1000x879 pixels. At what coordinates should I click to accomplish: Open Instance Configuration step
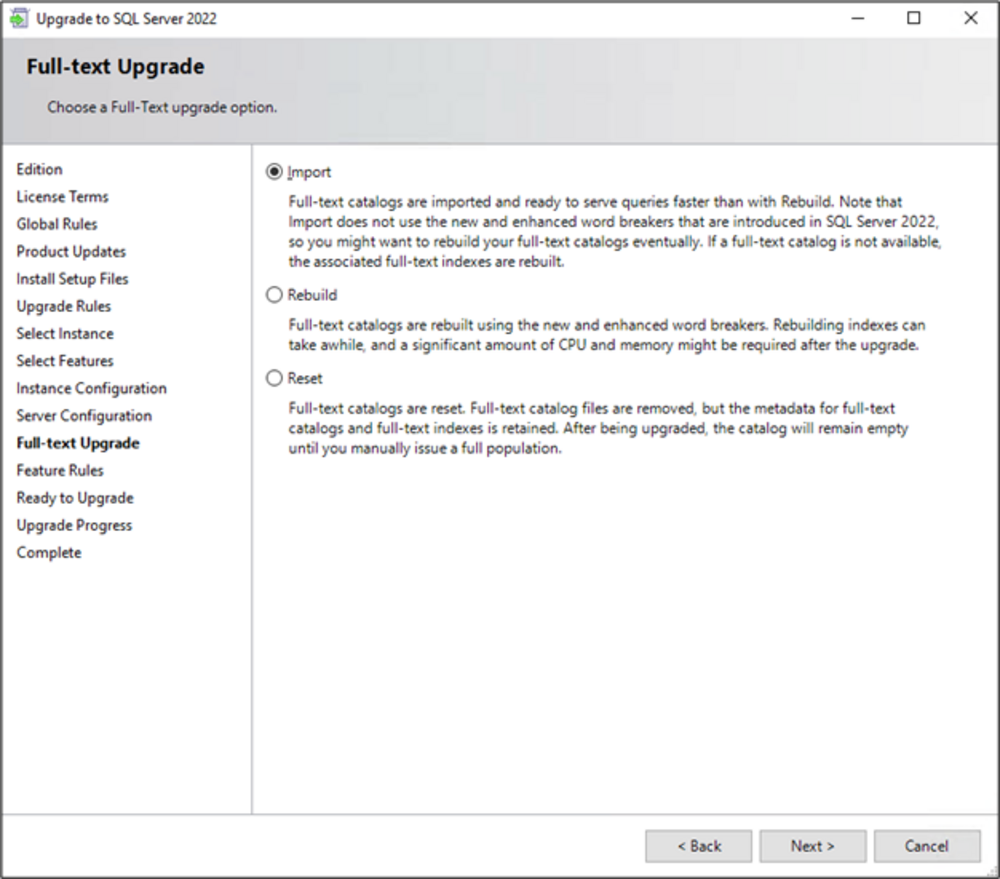coord(91,388)
